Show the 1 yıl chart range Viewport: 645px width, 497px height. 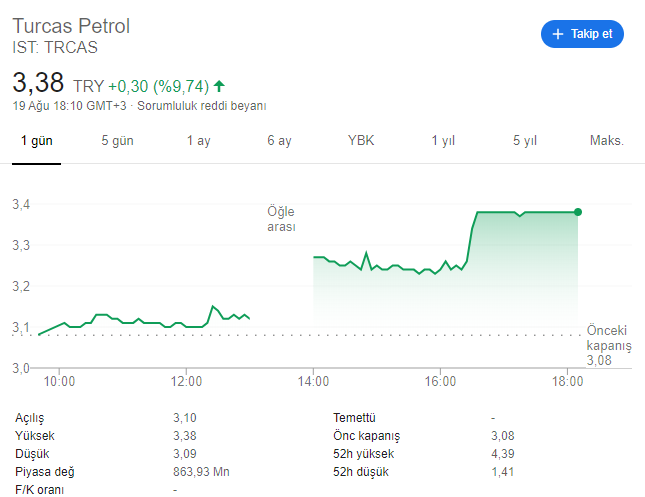click(x=443, y=141)
